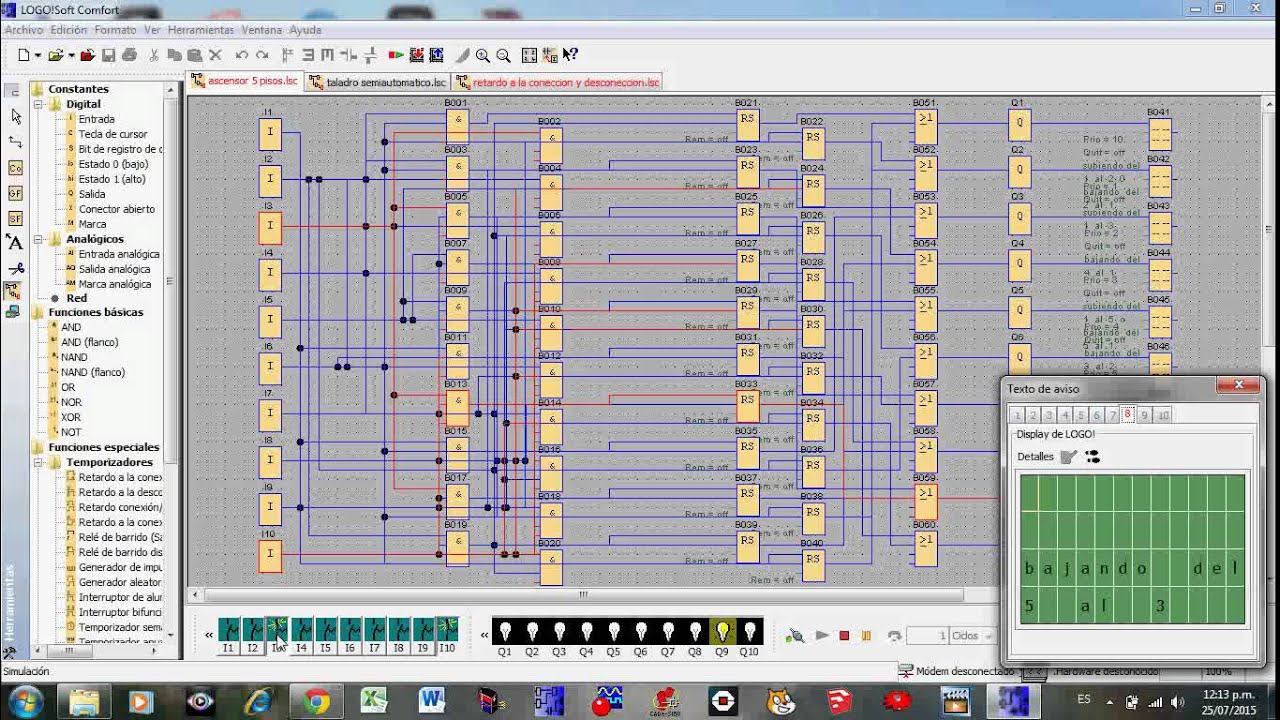Open Google Chrome from the taskbar

(x=316, y=702)
